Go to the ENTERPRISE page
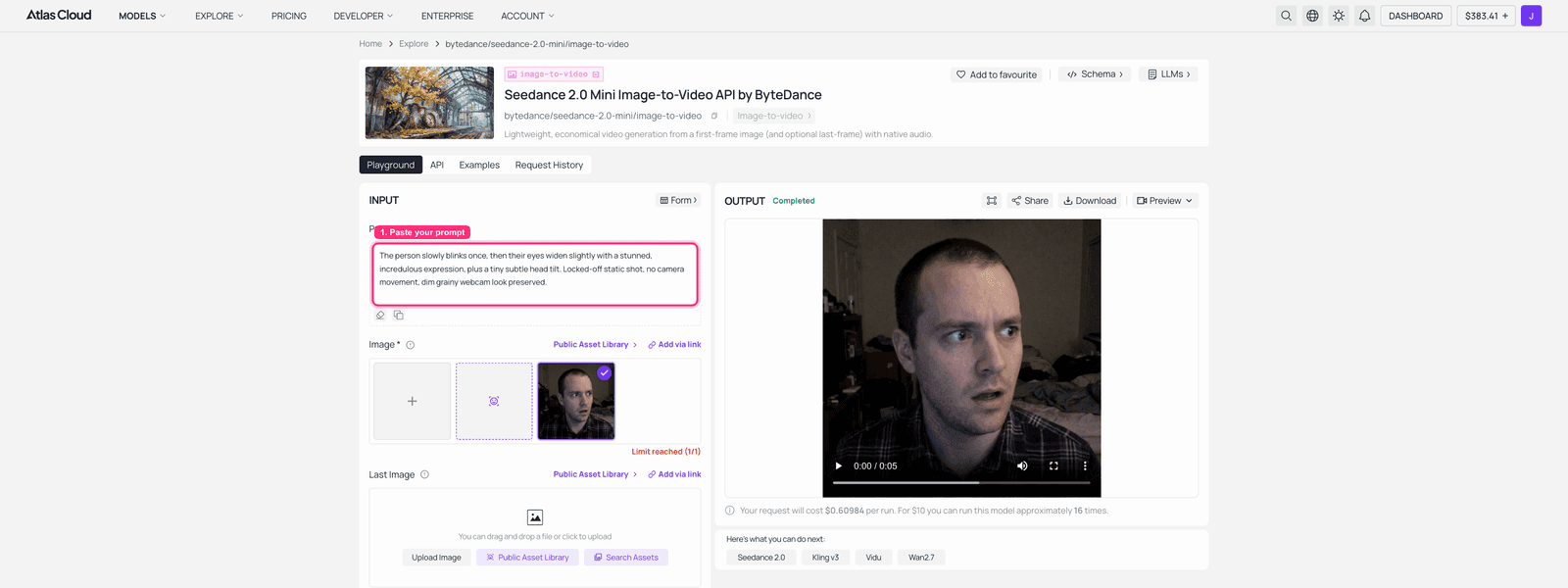This screenshot has height=588, width=1568. [x=447, y=16]
